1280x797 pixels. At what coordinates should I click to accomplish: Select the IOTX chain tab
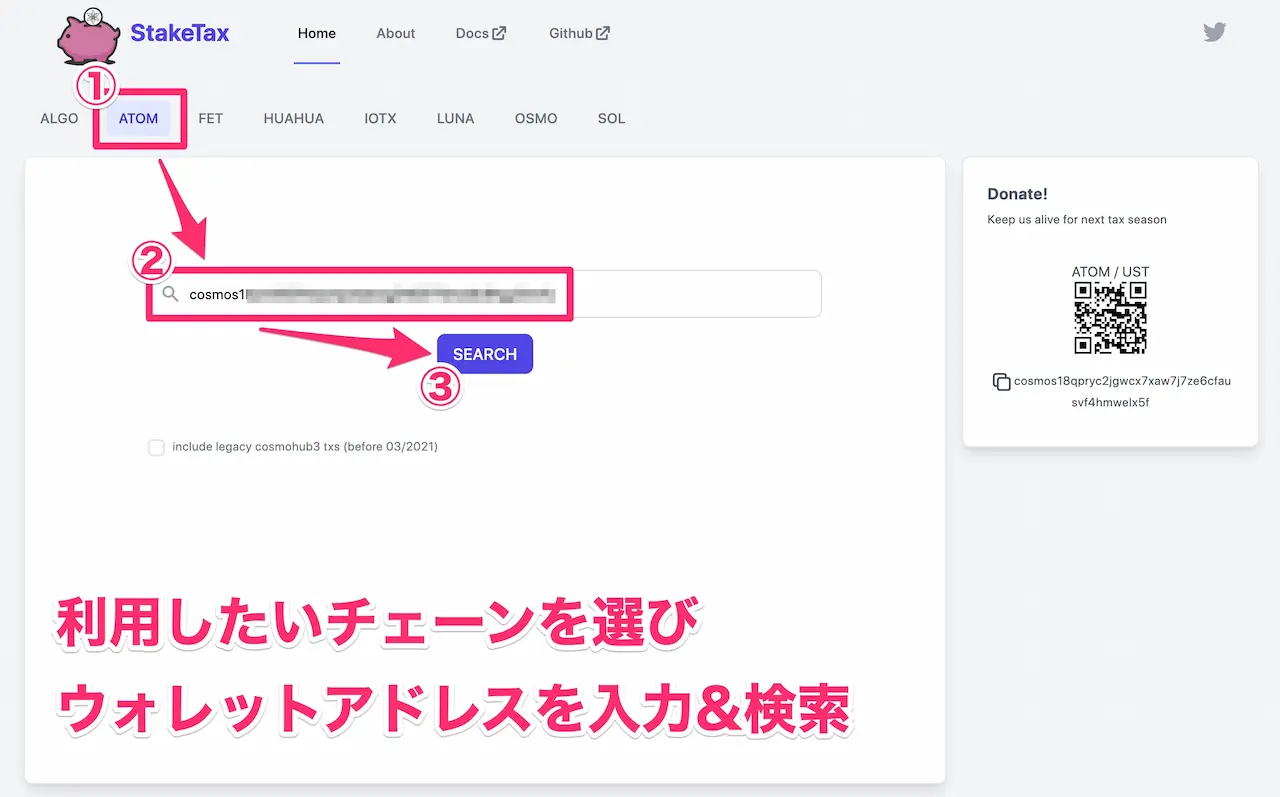point(380,118)
